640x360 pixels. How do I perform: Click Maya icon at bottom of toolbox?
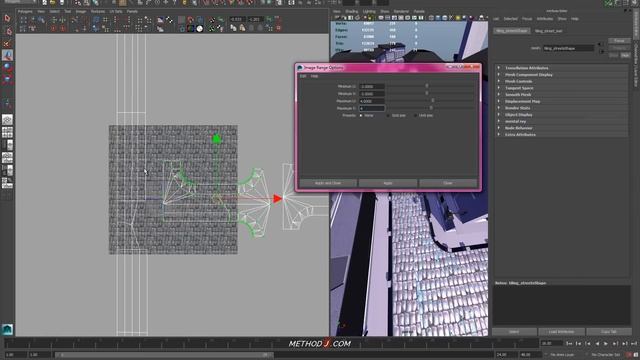click(x=7, y=329)
